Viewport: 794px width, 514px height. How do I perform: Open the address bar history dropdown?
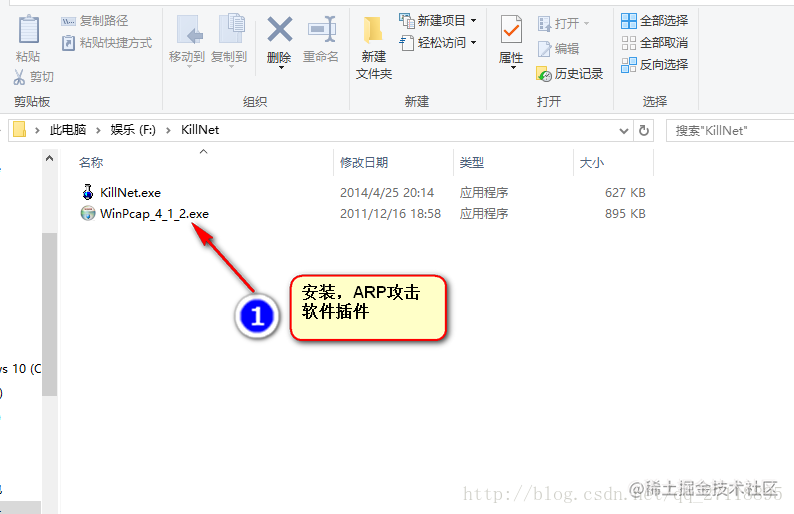(x=624, y=131)
